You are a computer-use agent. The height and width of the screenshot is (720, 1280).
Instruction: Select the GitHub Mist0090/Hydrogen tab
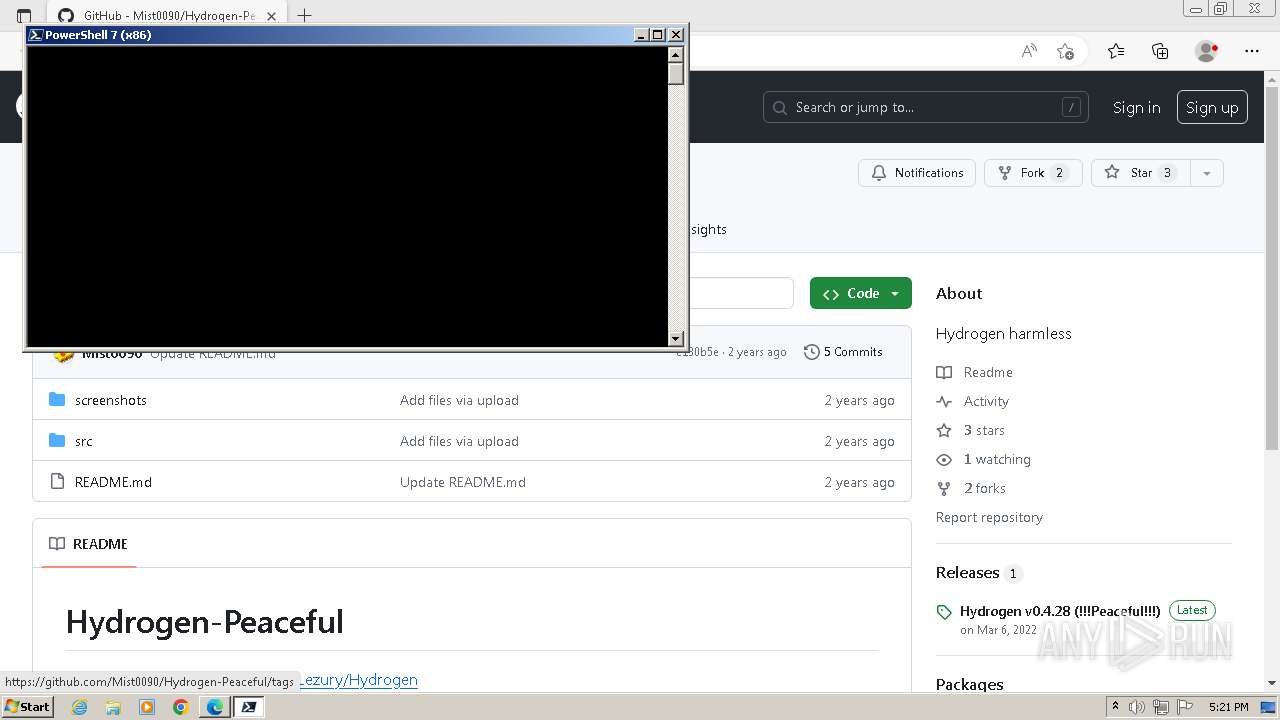point(167,16)
